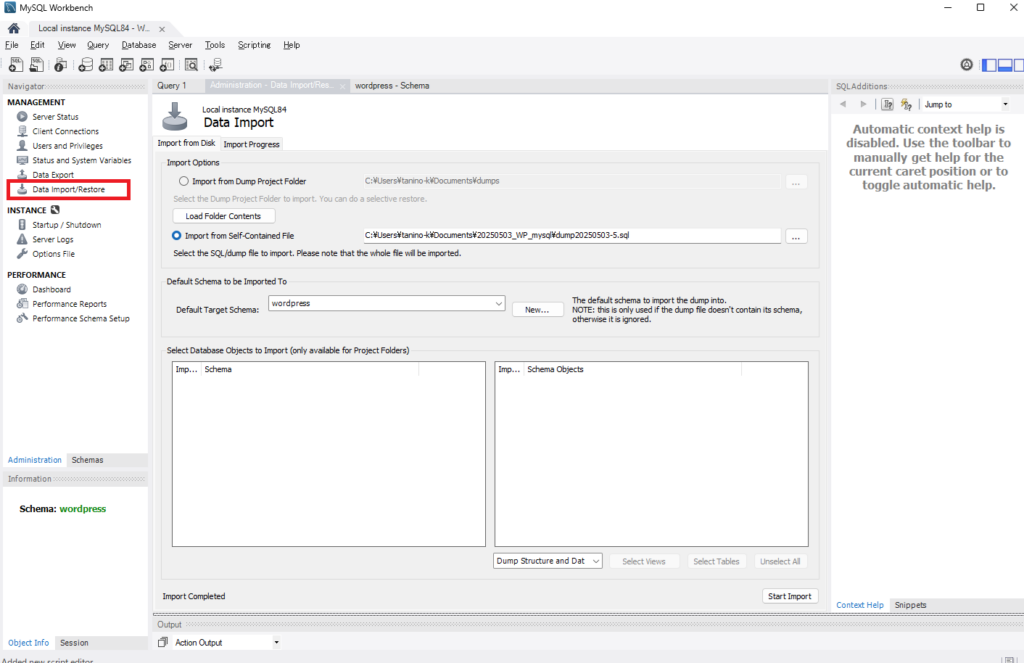Viewport: 1024px width, 663px height.
Task: Select Import from Dump Project Folder
Action: coord(184,181)
